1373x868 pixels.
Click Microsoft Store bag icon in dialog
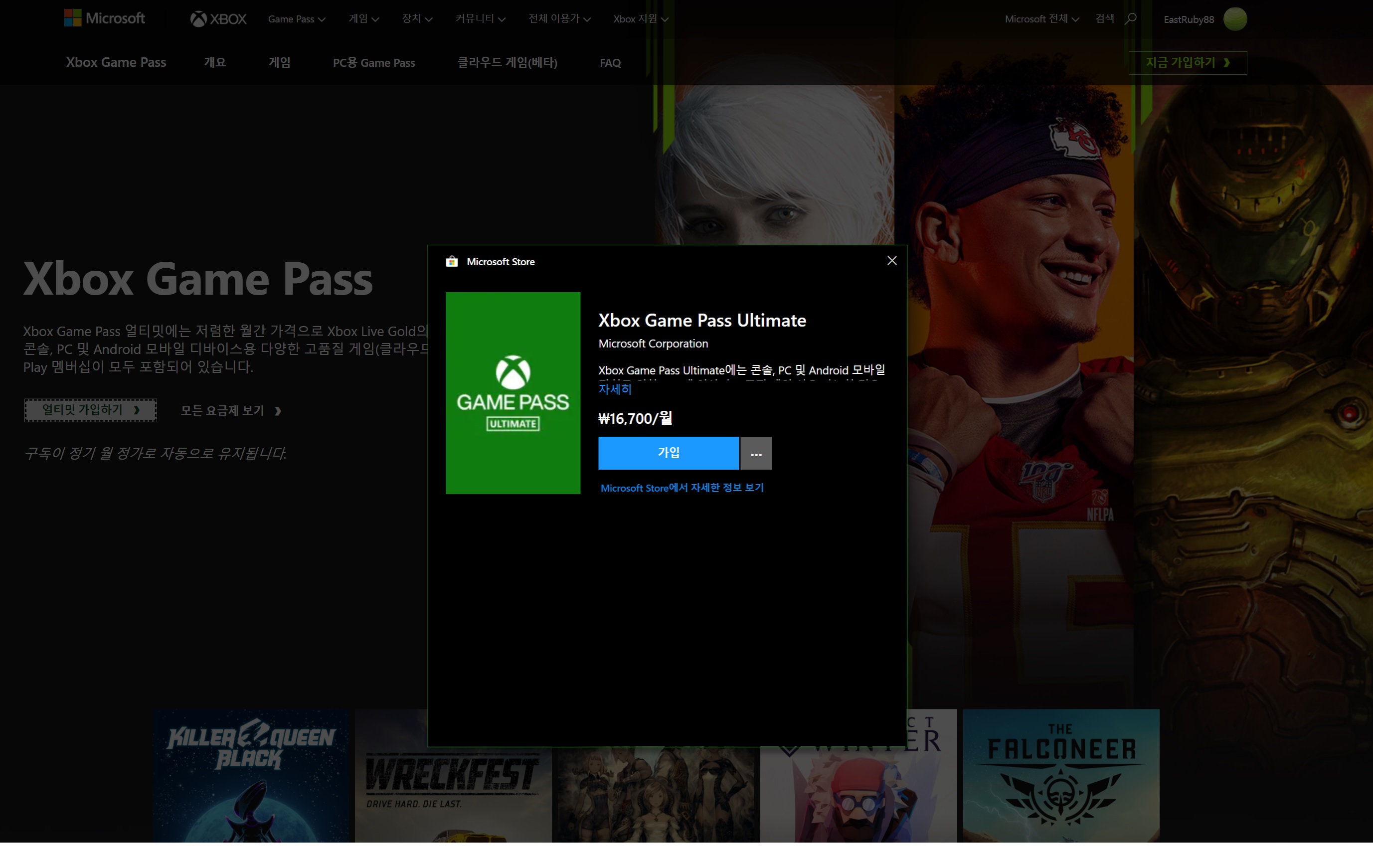(452, 261)
